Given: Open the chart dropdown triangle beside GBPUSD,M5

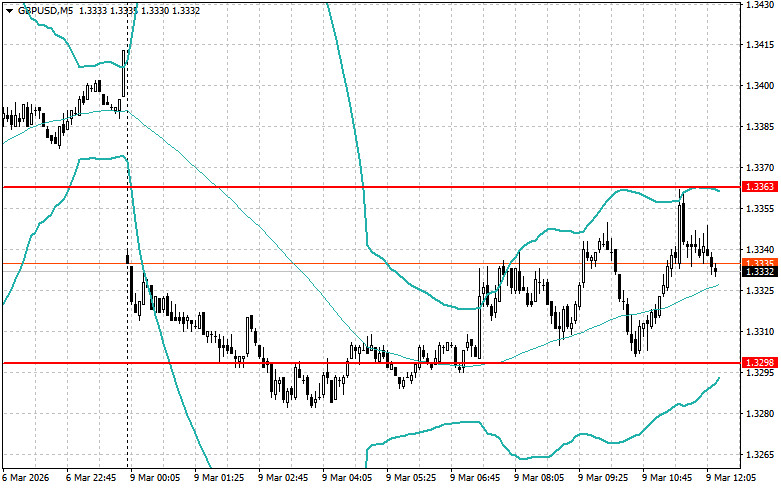Looking at the screenshot, I should pyautogui.click(x=9, y=10).
